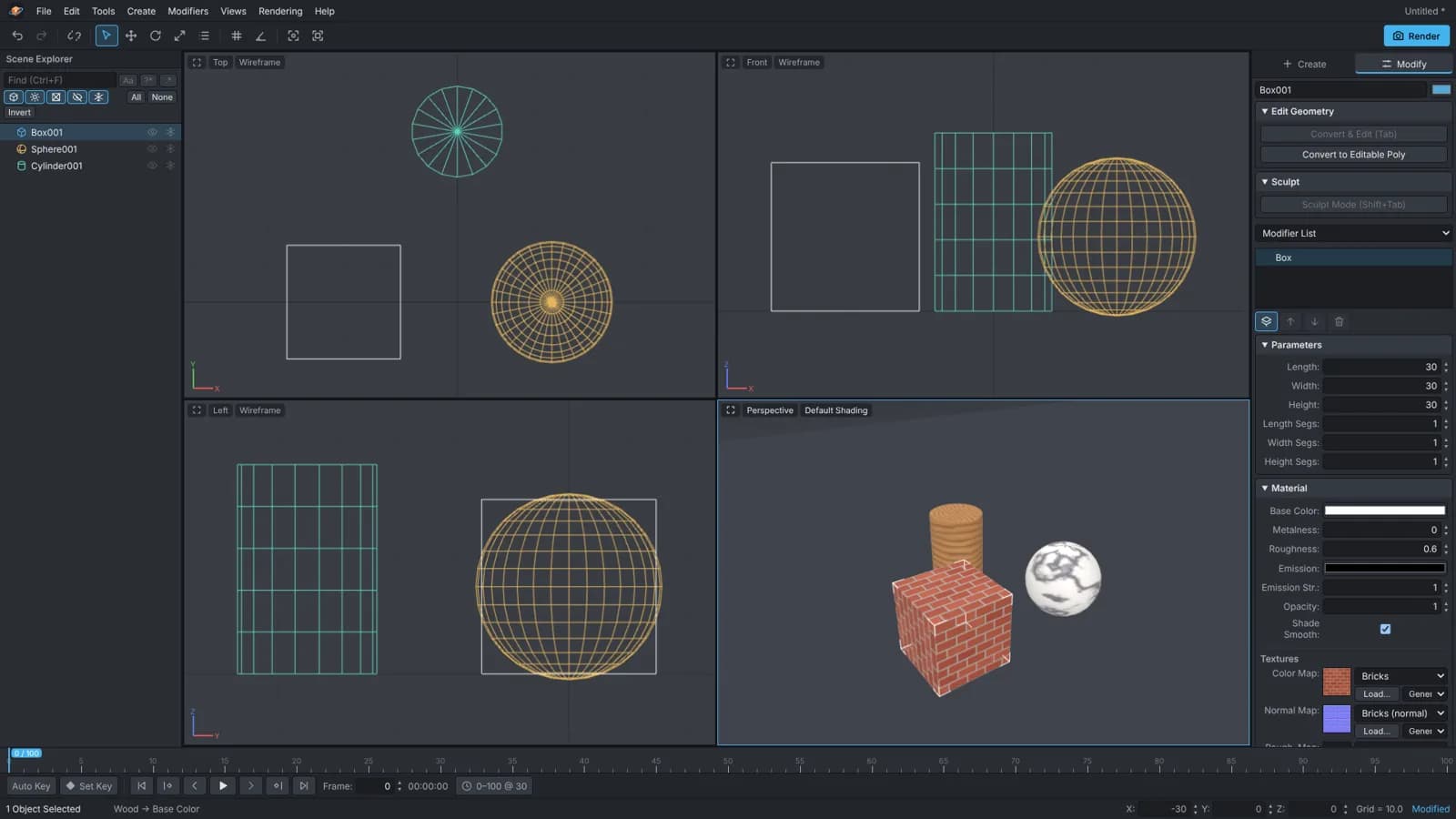Switch to the Create tab
Image resolution: width=1456 pixels, height=819 pixels.
click(1304, 64)
